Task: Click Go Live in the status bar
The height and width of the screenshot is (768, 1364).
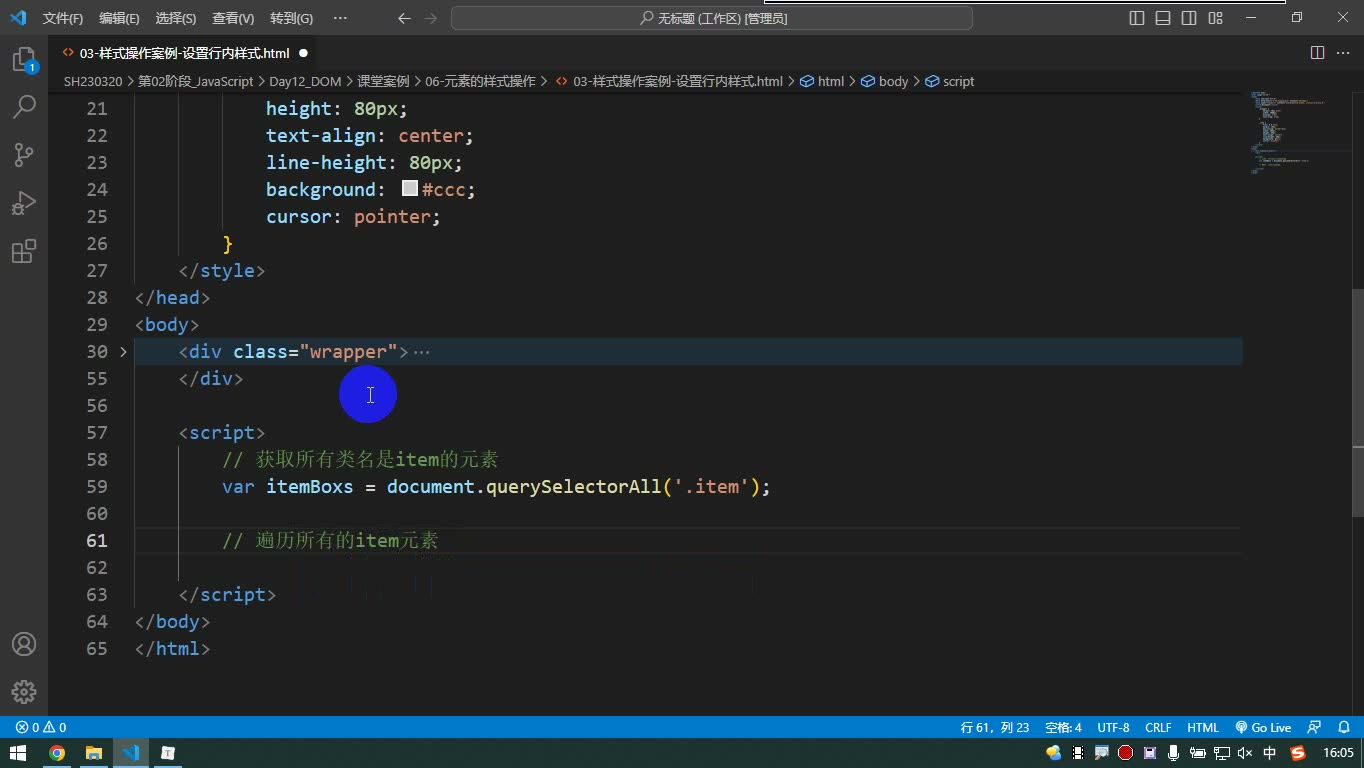Action: coord(1263,728)
